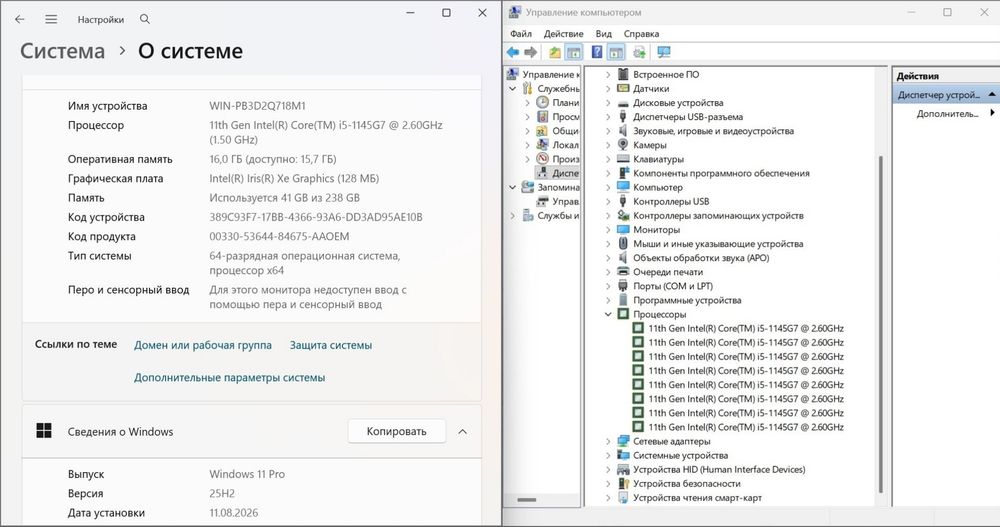This screenshot has height=527, width=1000.
Task: Collapse the Сведения о Windows section chevron
Action: (x=462, y=432)
